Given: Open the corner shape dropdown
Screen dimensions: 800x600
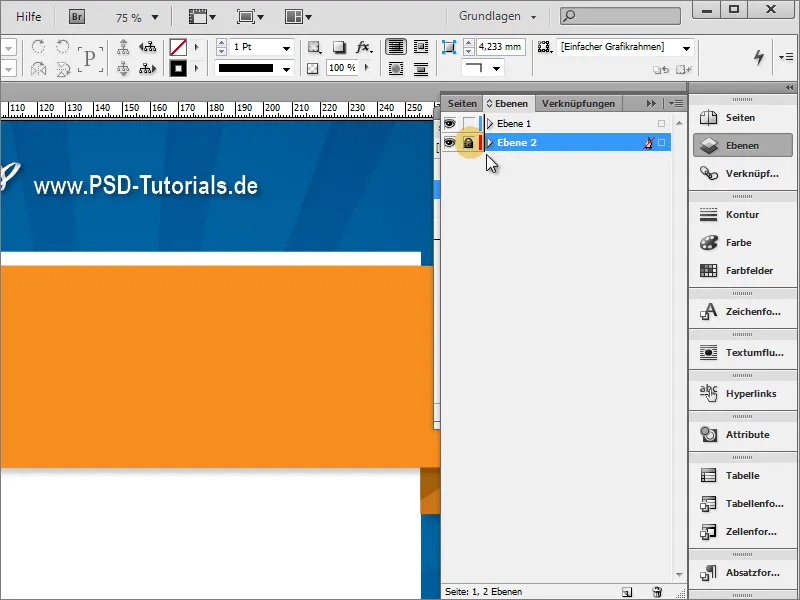Looking at the screenshot, I should (496, 68).
